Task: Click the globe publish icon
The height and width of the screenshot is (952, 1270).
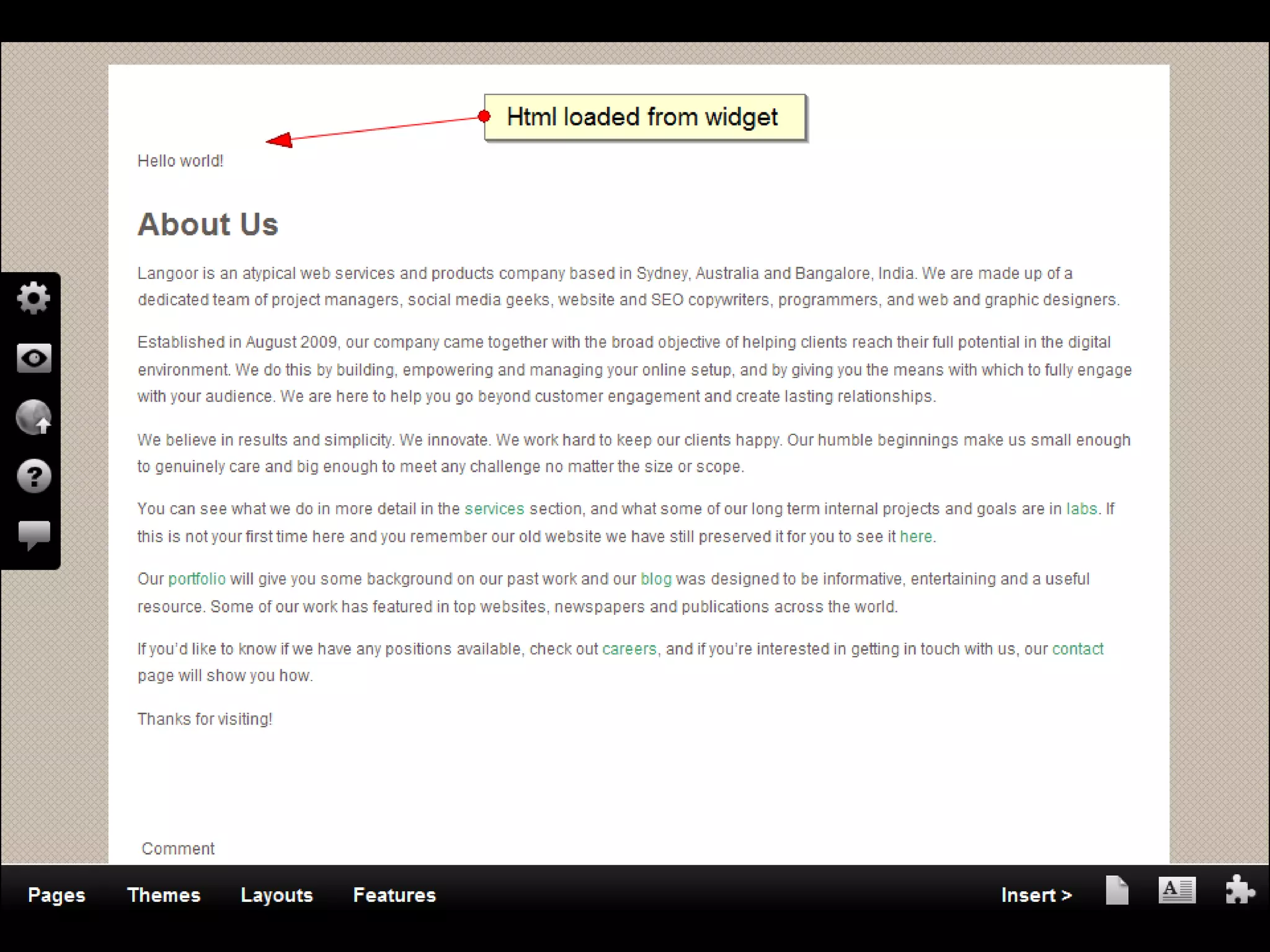Action: (x=33, y=417)
